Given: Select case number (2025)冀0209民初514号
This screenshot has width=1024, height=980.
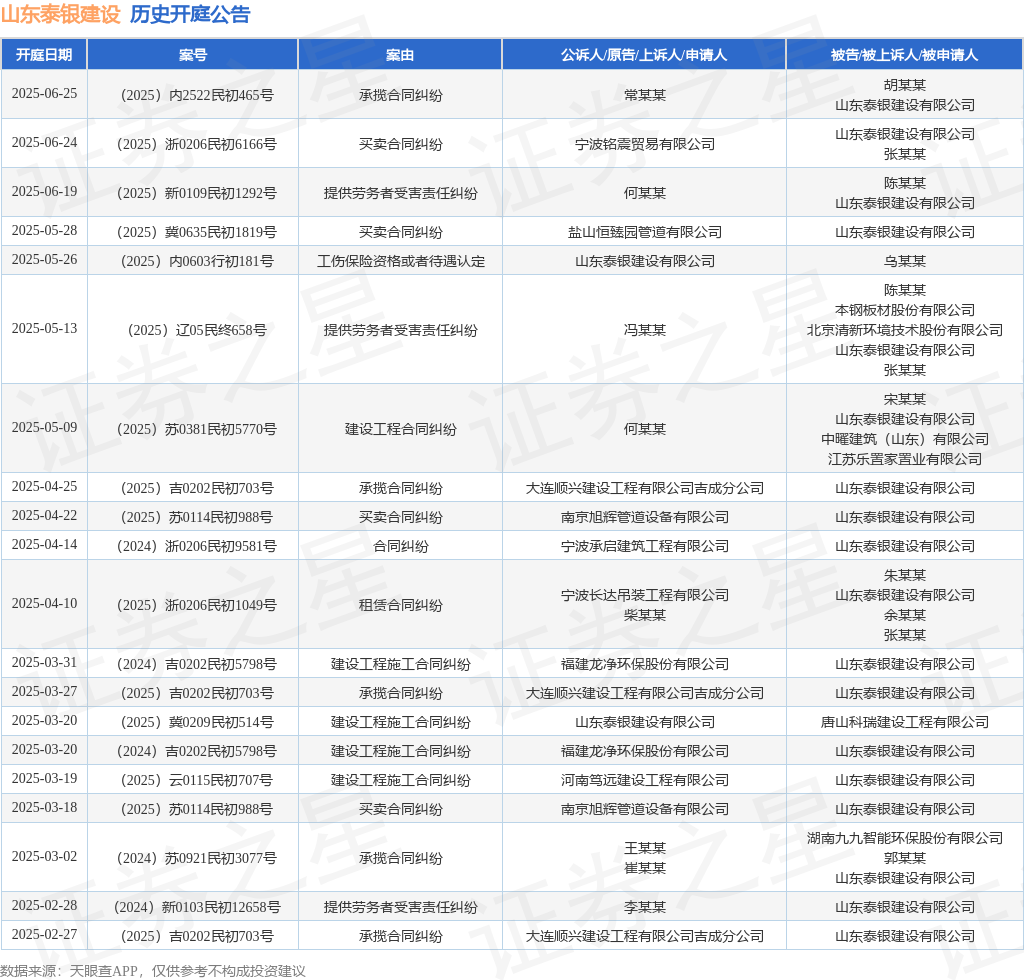Looking at the screenshot, I should [197, 722].
